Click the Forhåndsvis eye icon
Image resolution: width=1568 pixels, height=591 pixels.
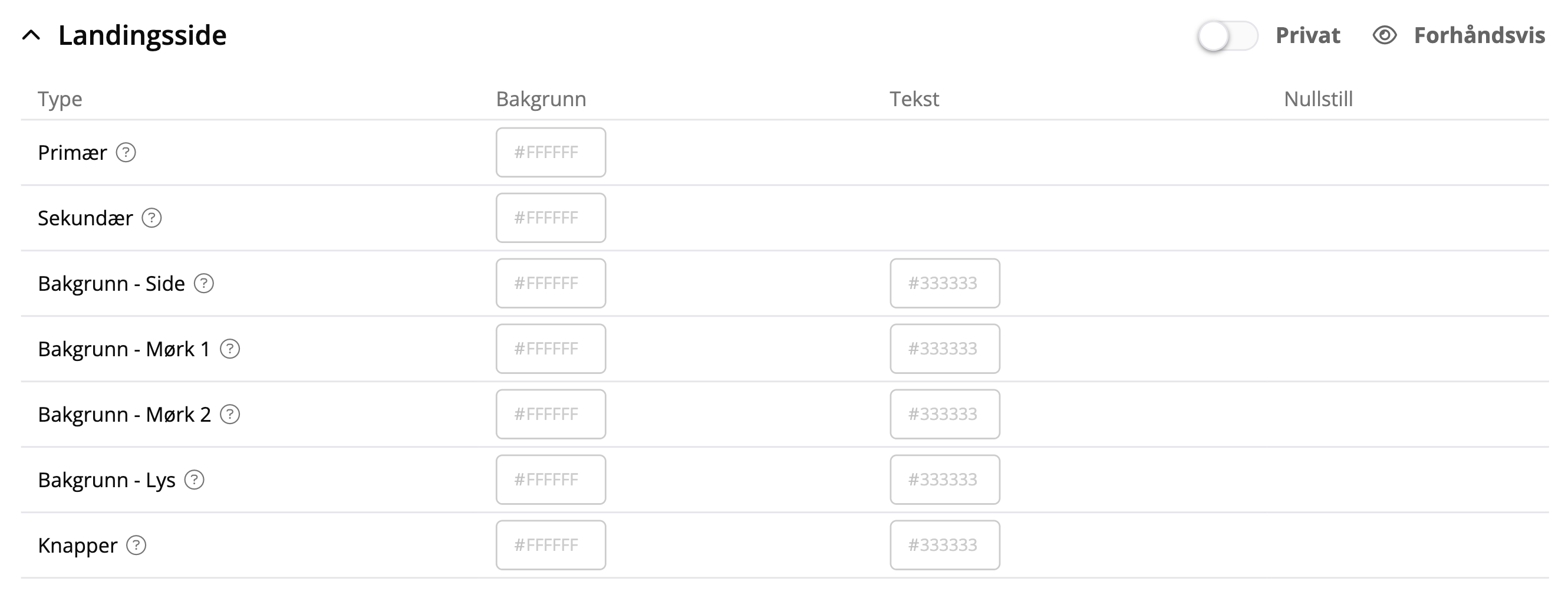click(x=1385, y=35)
